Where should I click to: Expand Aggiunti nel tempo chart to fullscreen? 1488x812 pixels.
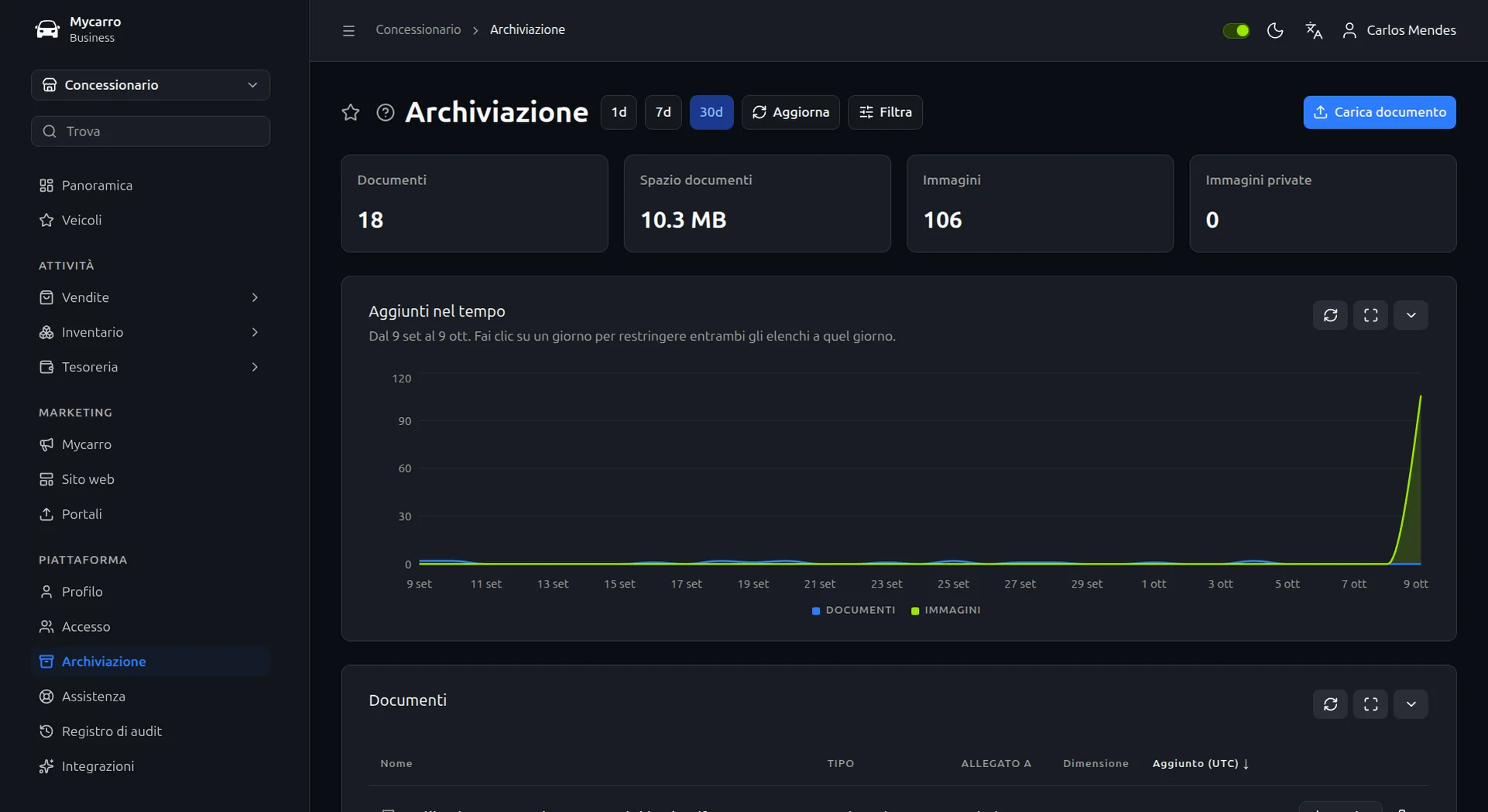click(x=1370, y=315)
